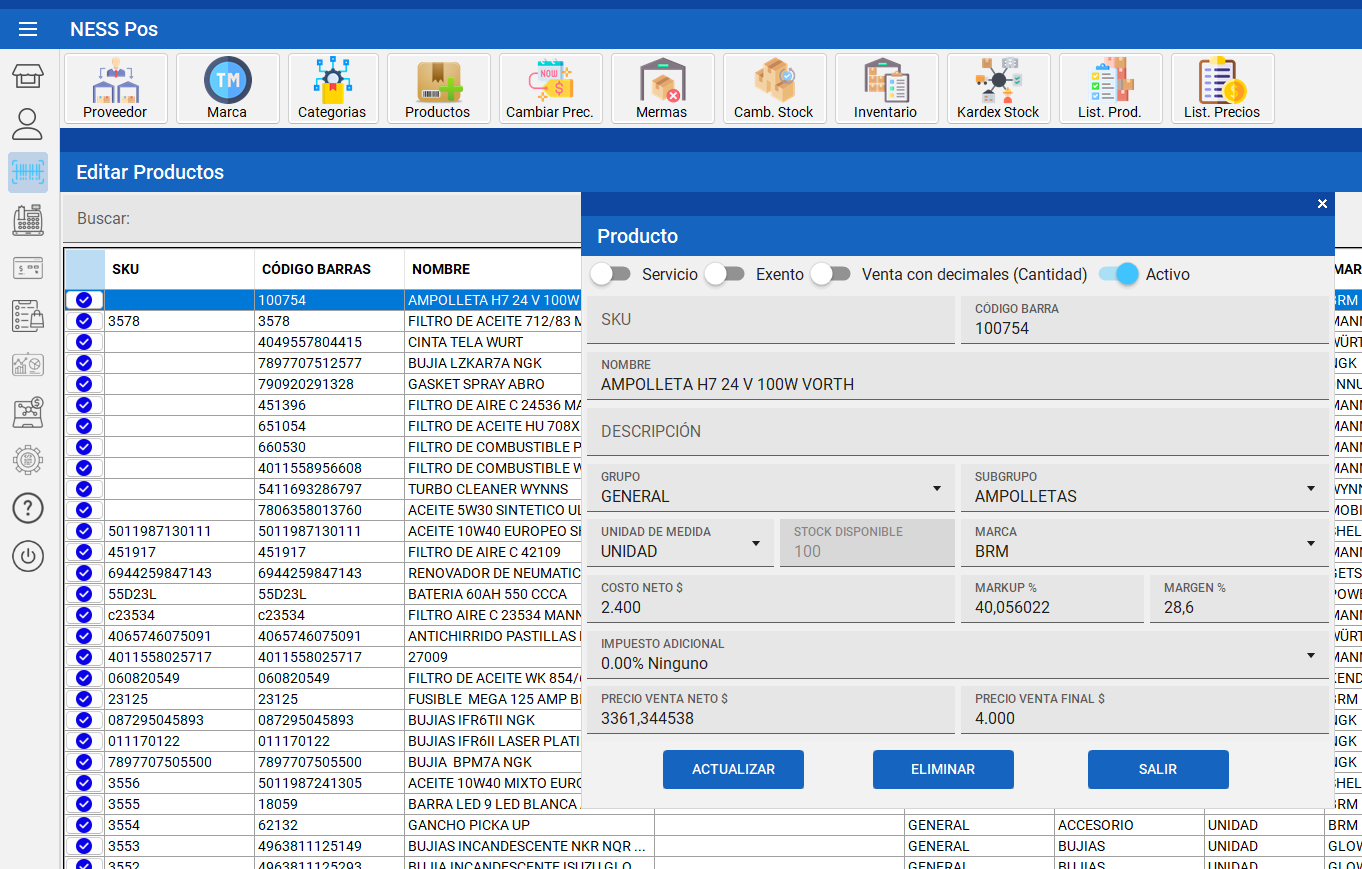Click the MARGEN % field
1362x869 pixels.
(1239, 599)
